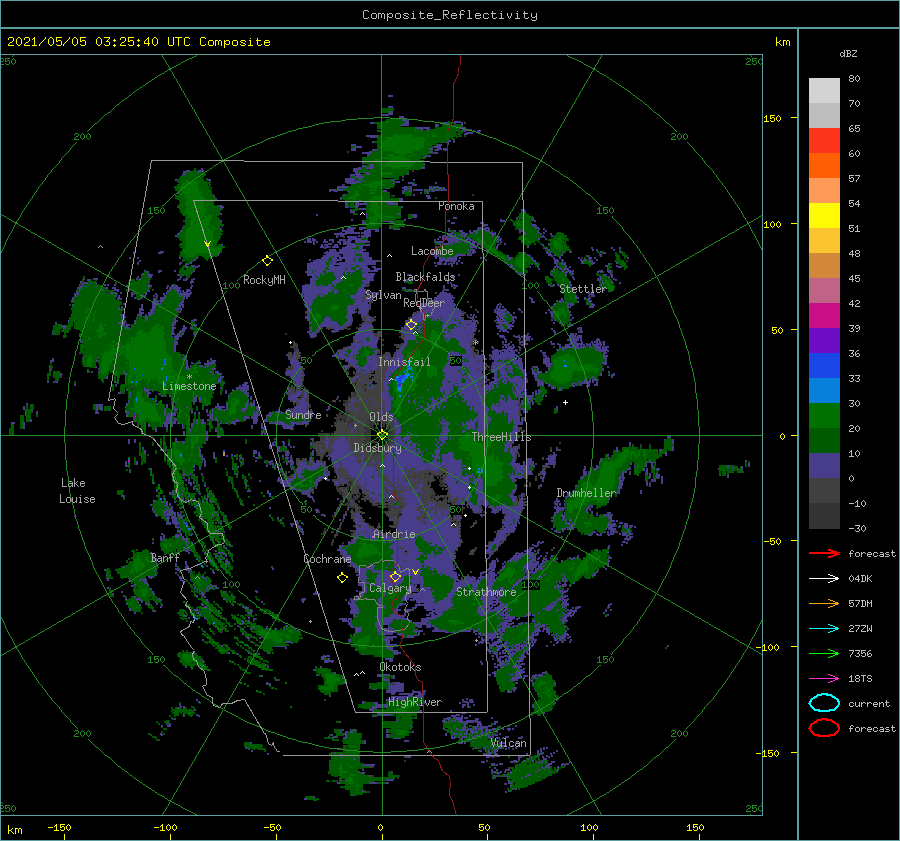Pick the purple 36-39 dBZ swatch

pos(824,340)
